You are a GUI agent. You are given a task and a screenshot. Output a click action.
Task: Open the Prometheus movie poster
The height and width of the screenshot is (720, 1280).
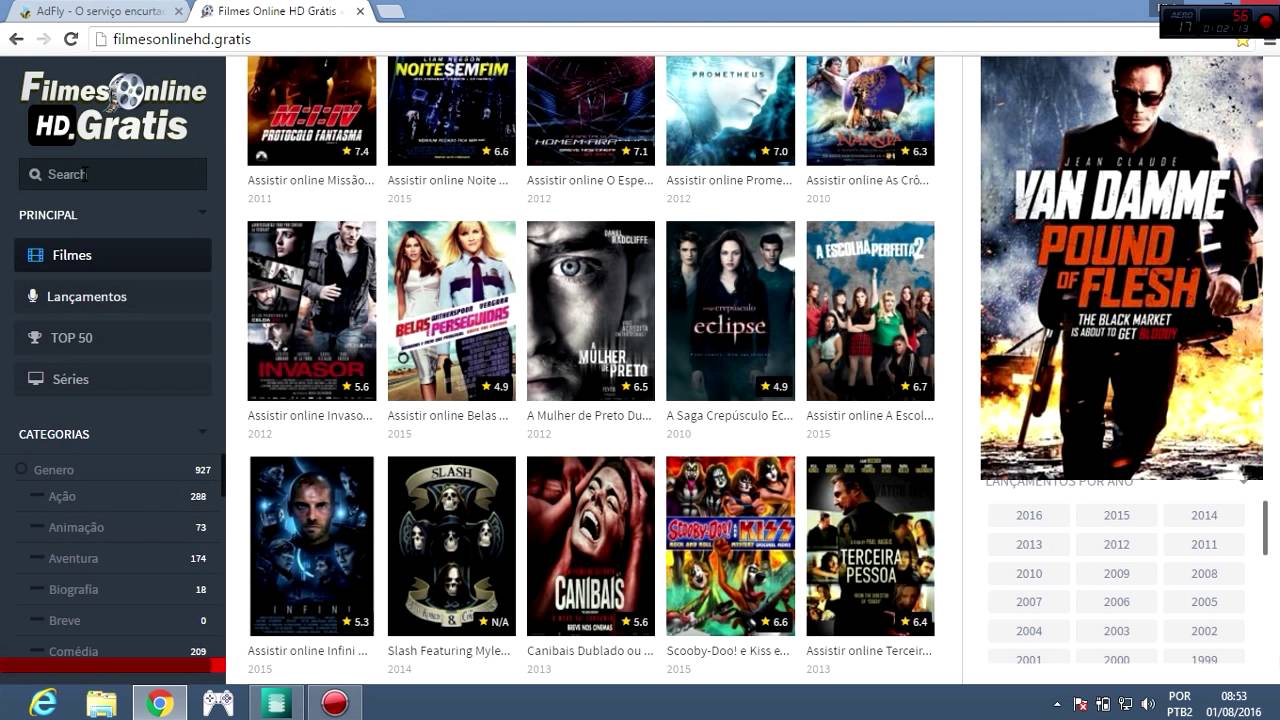pos(731,110)
